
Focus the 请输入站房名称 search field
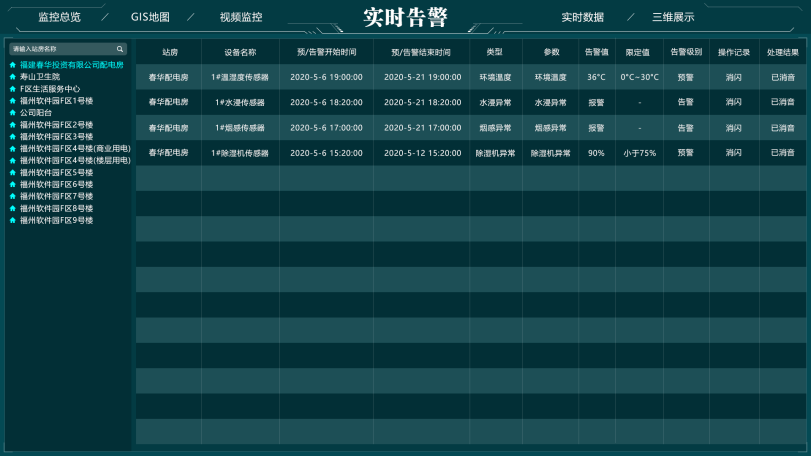(62, 48)
